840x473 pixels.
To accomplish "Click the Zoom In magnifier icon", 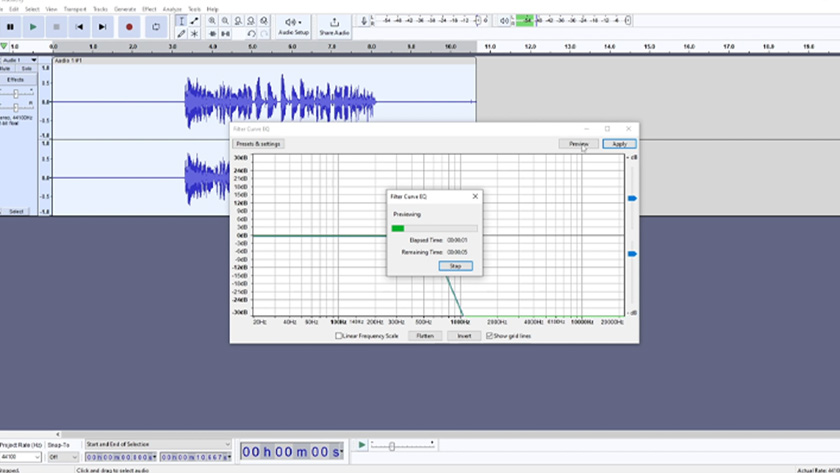I will (212, 20).
